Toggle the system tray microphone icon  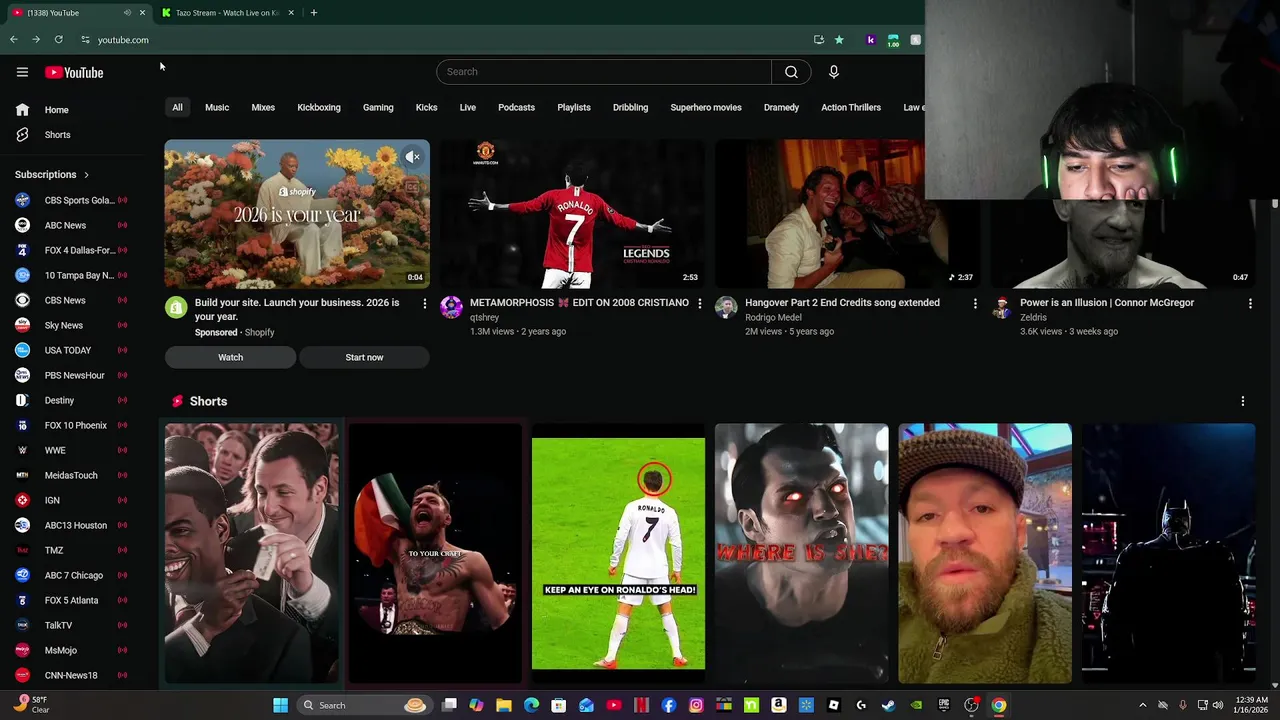[x=1183, y=705]
